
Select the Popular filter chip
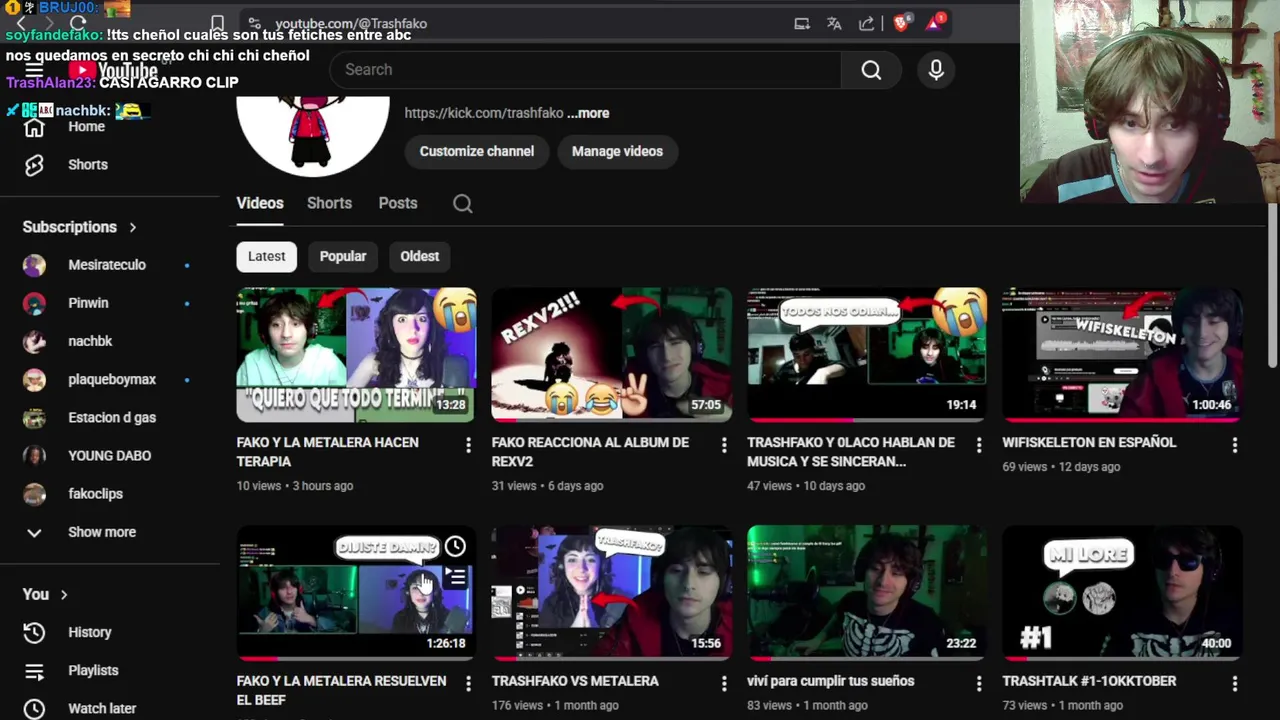[343, 256]
